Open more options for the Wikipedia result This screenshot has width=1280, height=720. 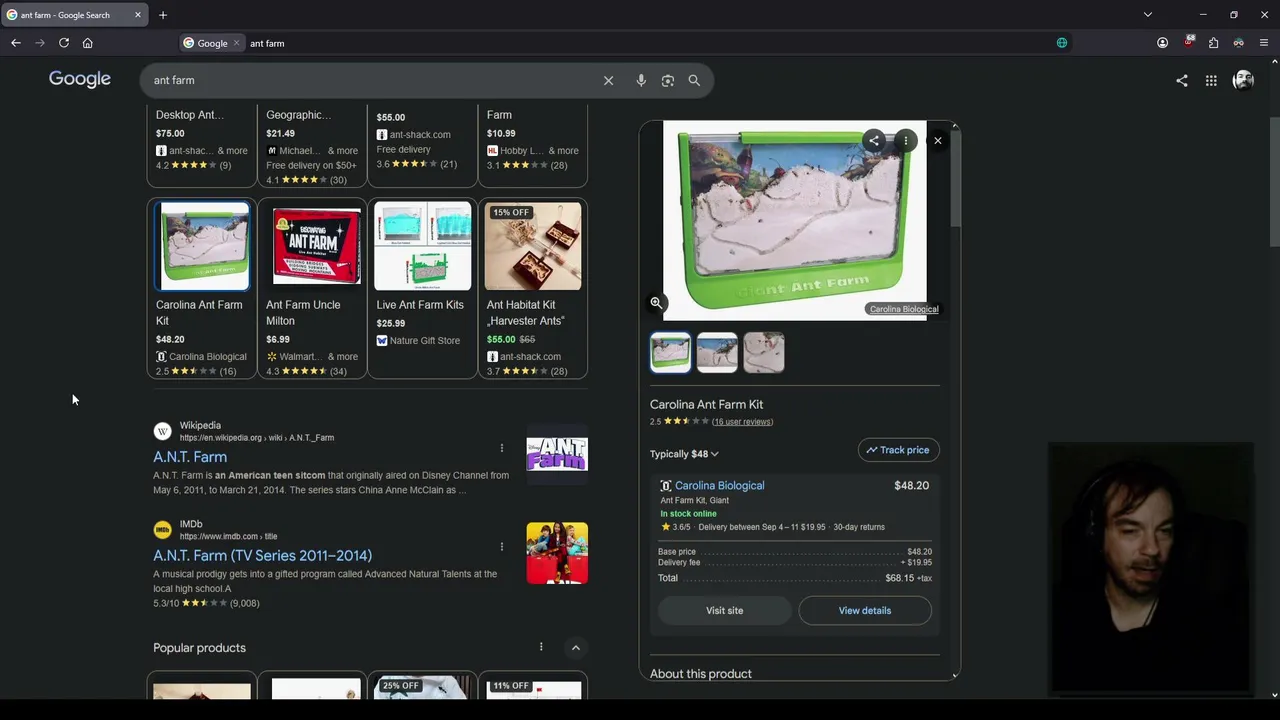(x=502, y=448)
